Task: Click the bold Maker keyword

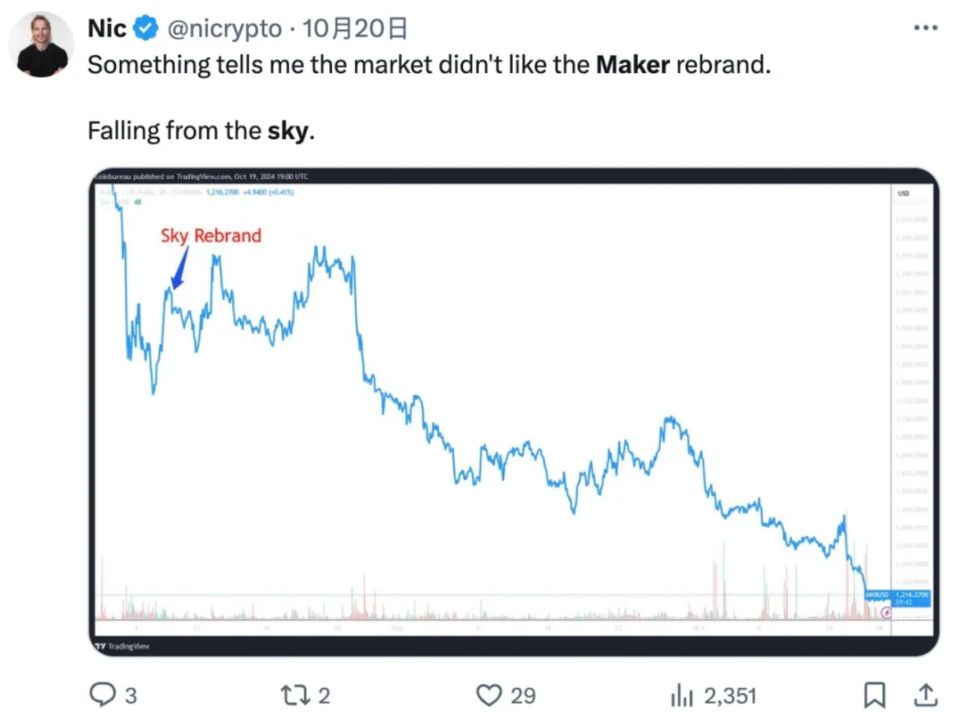Action: pyautogui.click(x=632, y=66)
